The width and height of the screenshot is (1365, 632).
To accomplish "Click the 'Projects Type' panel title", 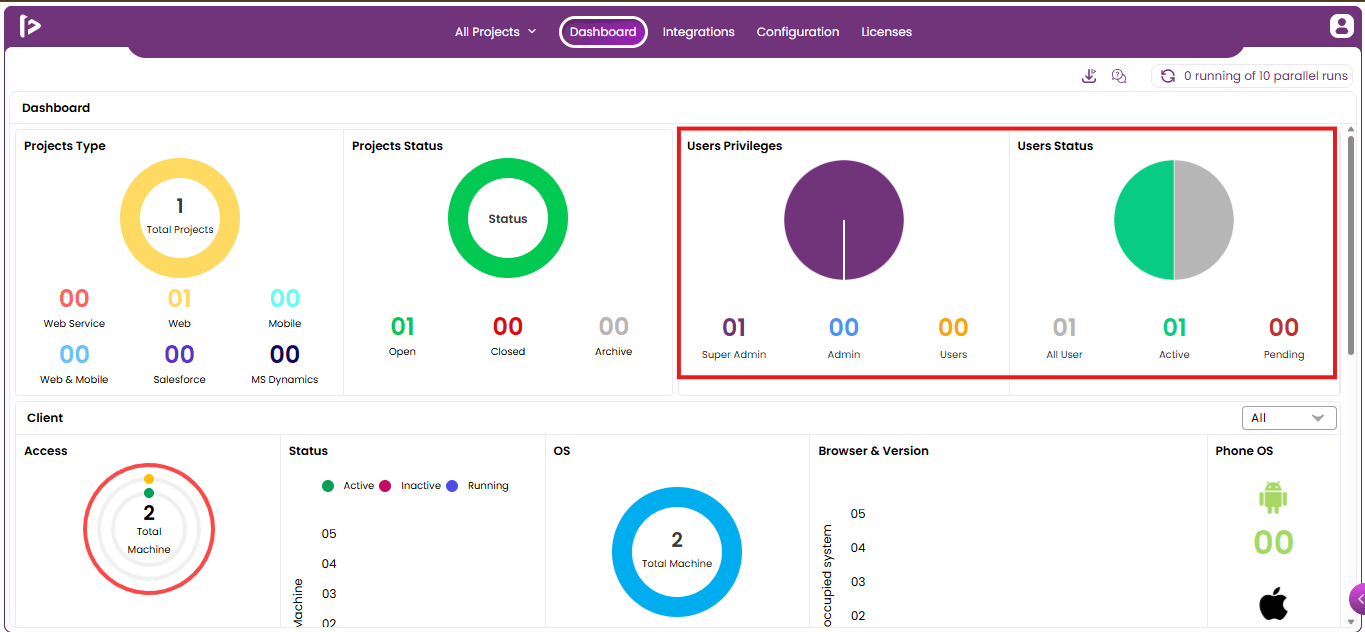I will point(65,146).
